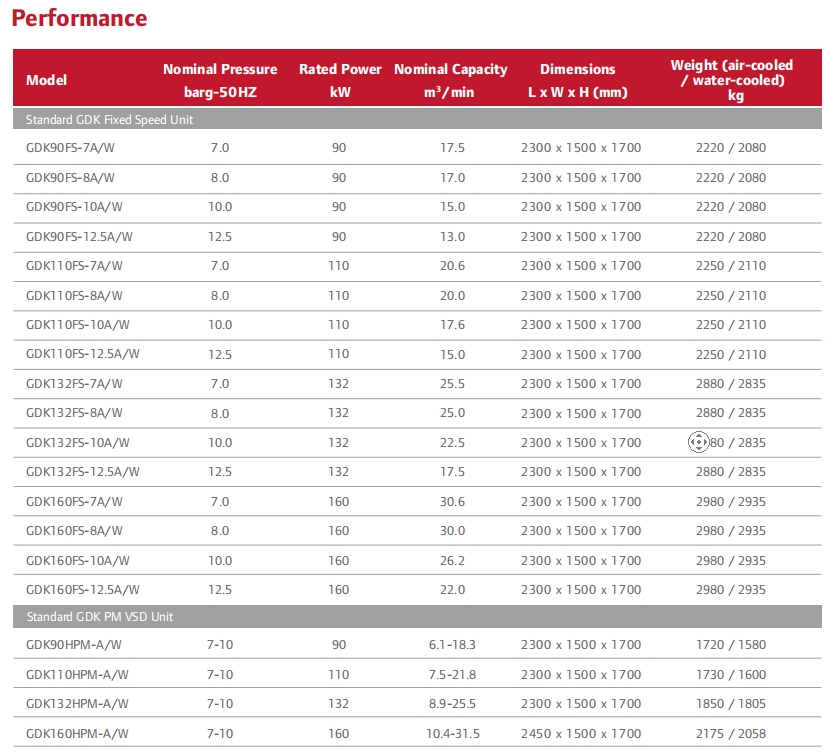Viewport: 833px width, 752px height.
Task: Click model GDK160FS-8A/W
Action: pyautogui.click(x=74, y=531)
